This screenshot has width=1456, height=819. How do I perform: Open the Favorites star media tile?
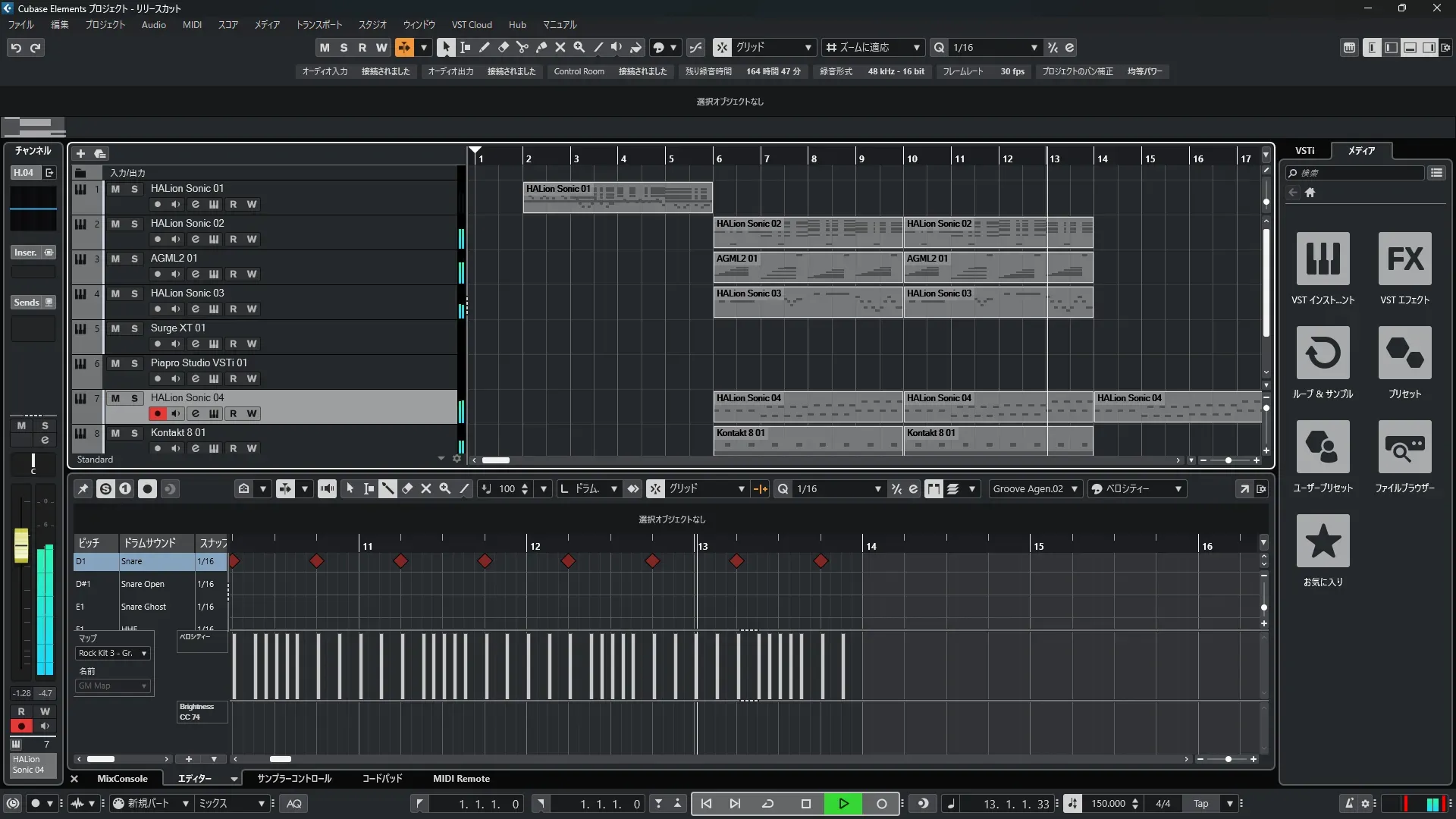click(x=1323, y=541)
